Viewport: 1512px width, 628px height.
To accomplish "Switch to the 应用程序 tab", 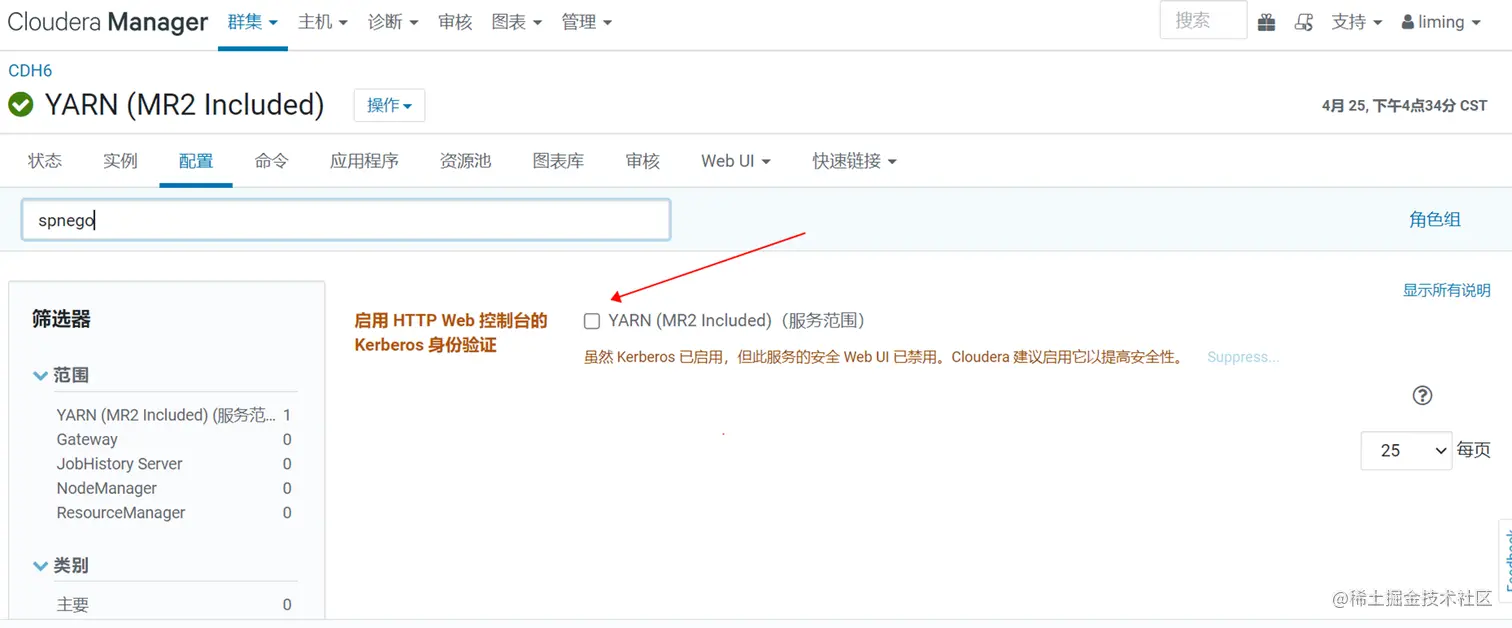I will [364, 161].
